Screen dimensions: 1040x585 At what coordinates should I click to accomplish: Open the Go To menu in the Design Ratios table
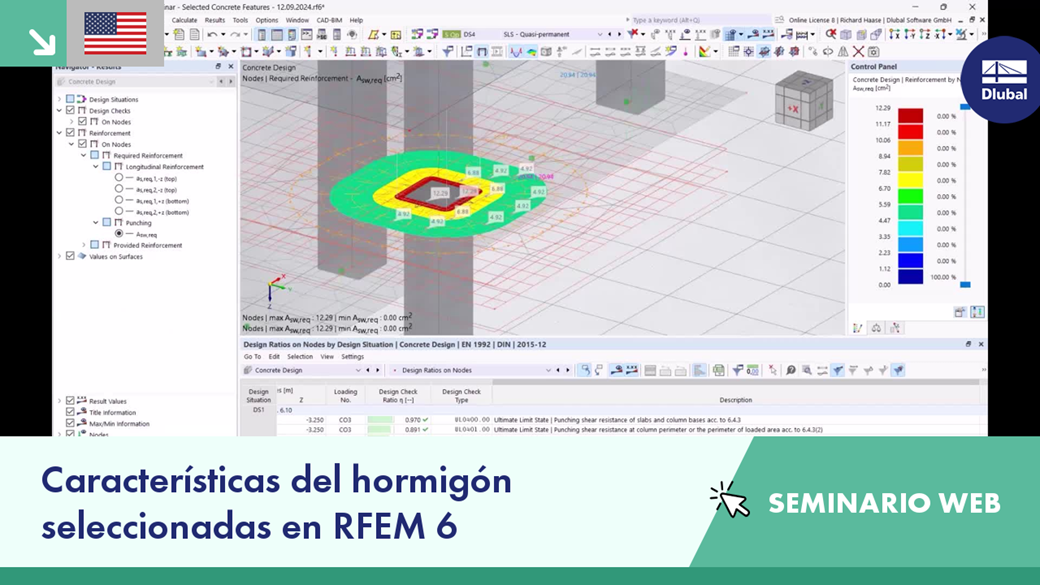pos(251,357)
